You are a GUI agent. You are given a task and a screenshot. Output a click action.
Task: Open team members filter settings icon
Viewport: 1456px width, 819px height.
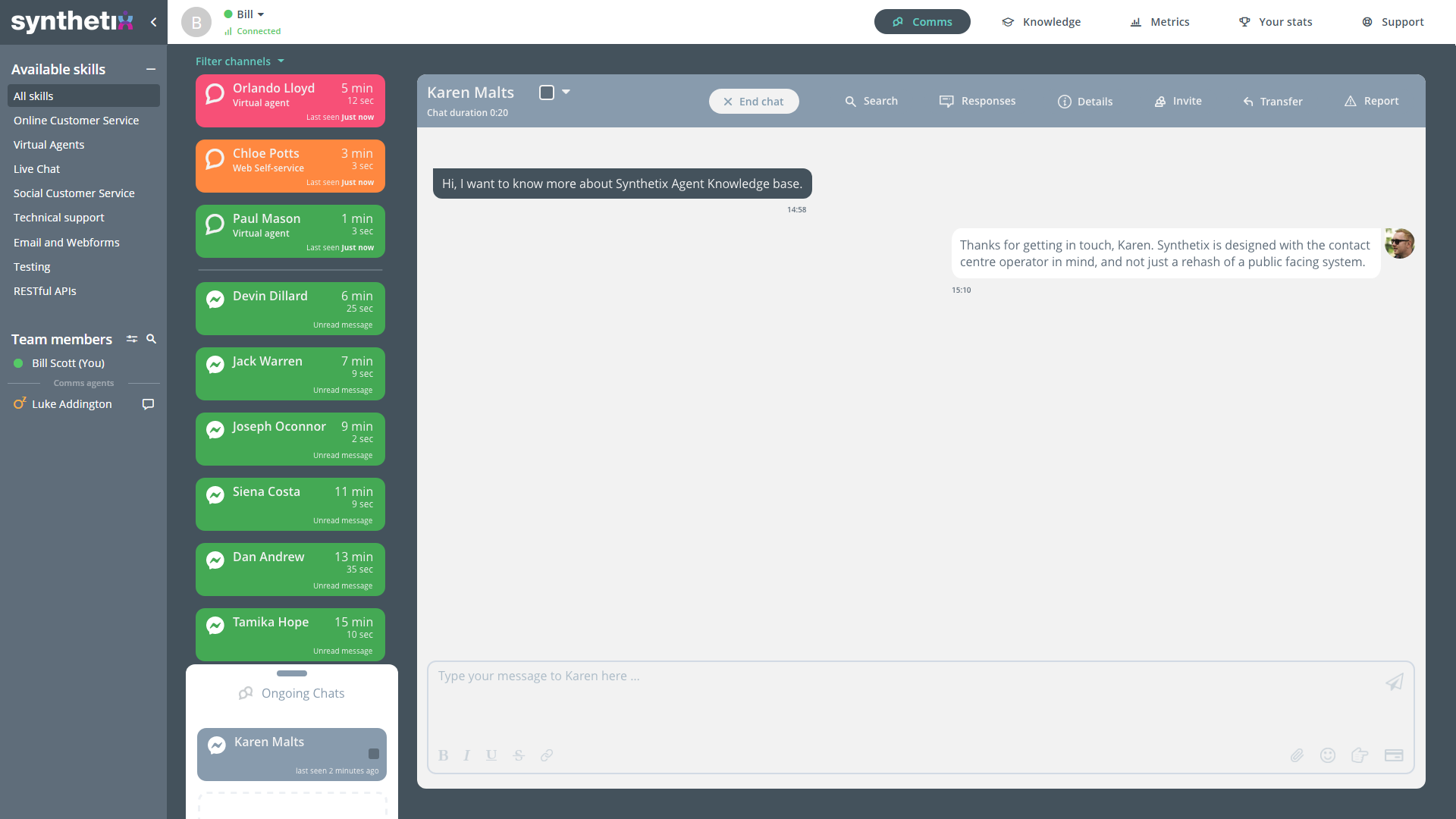tap(132, 339)
